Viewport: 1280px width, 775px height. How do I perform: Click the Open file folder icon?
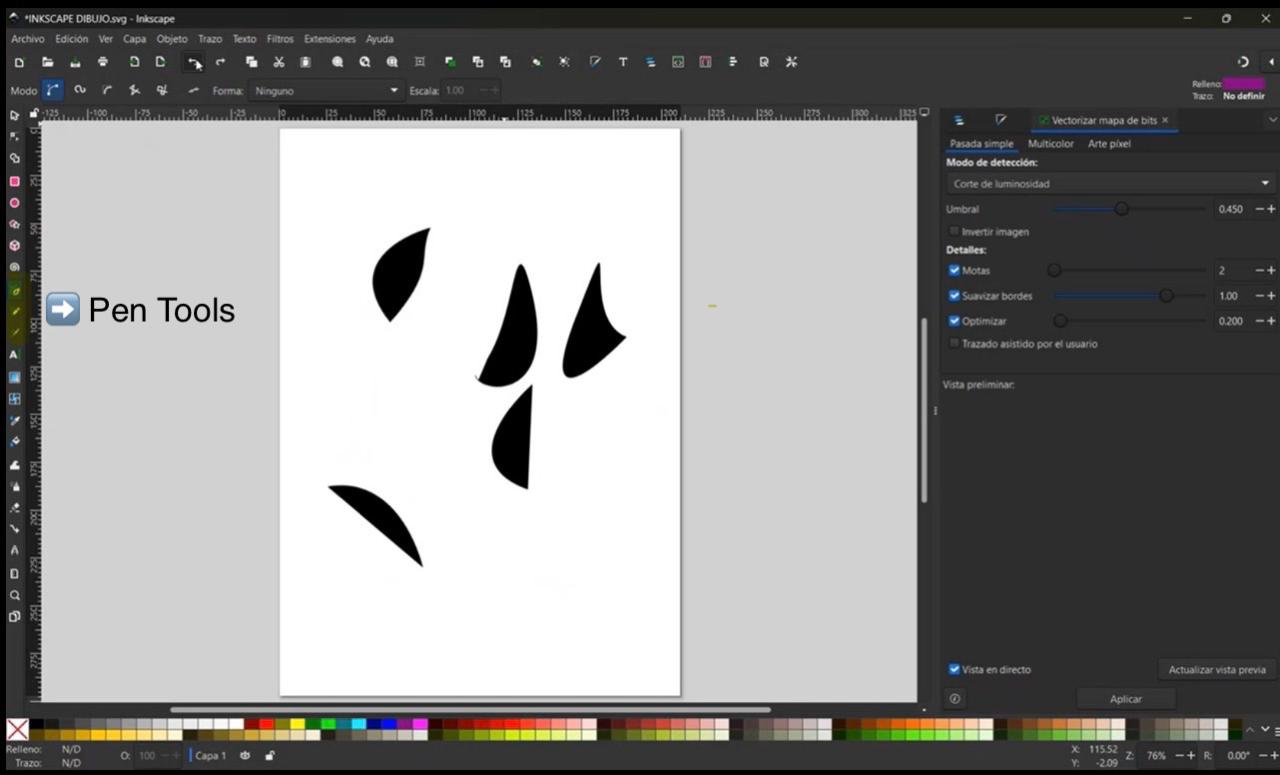(x=47, y=62)
